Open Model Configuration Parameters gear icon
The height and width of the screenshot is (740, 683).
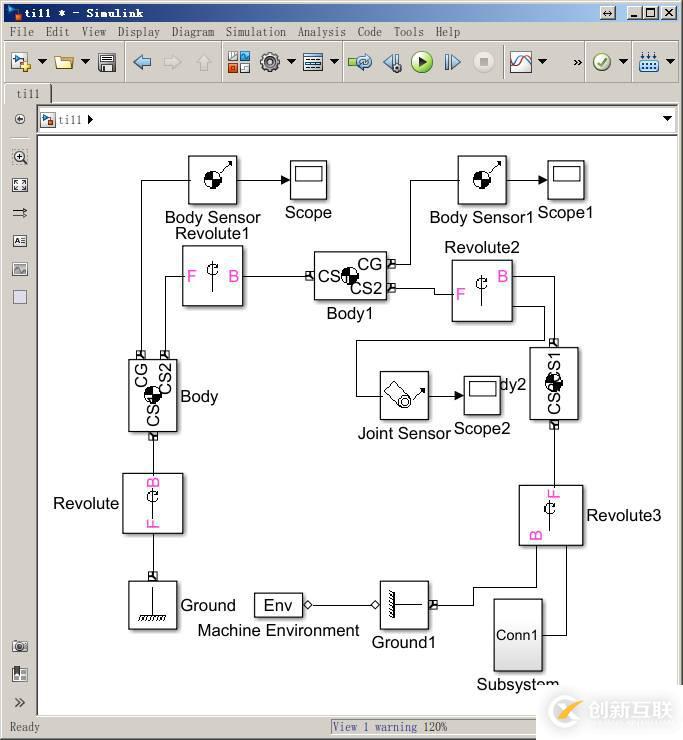[x=270, y=62]
